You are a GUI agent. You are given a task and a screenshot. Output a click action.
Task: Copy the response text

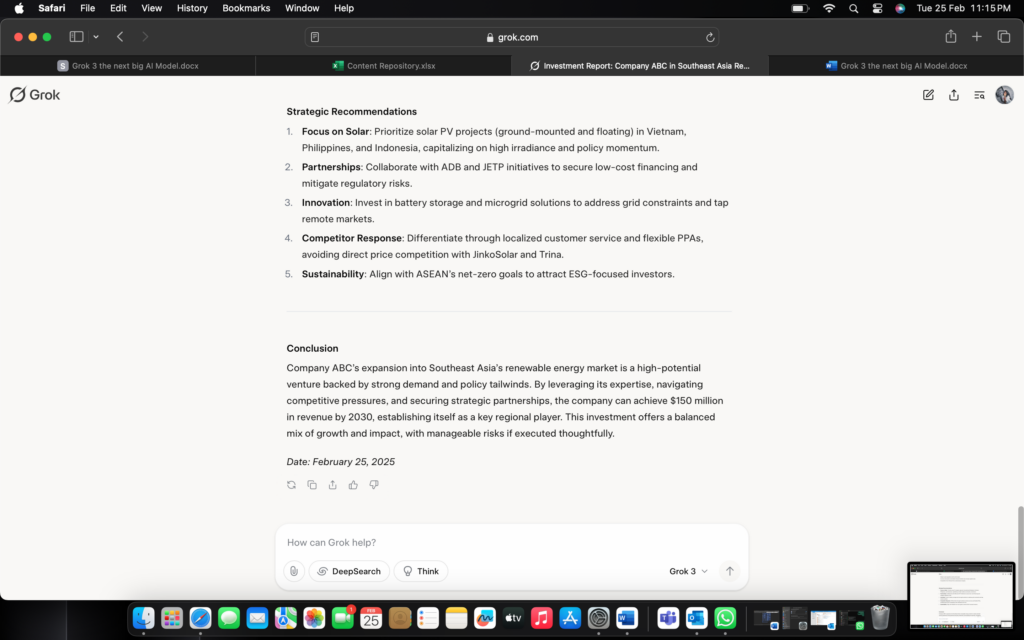pyautogui.click(x=312, y=485)
